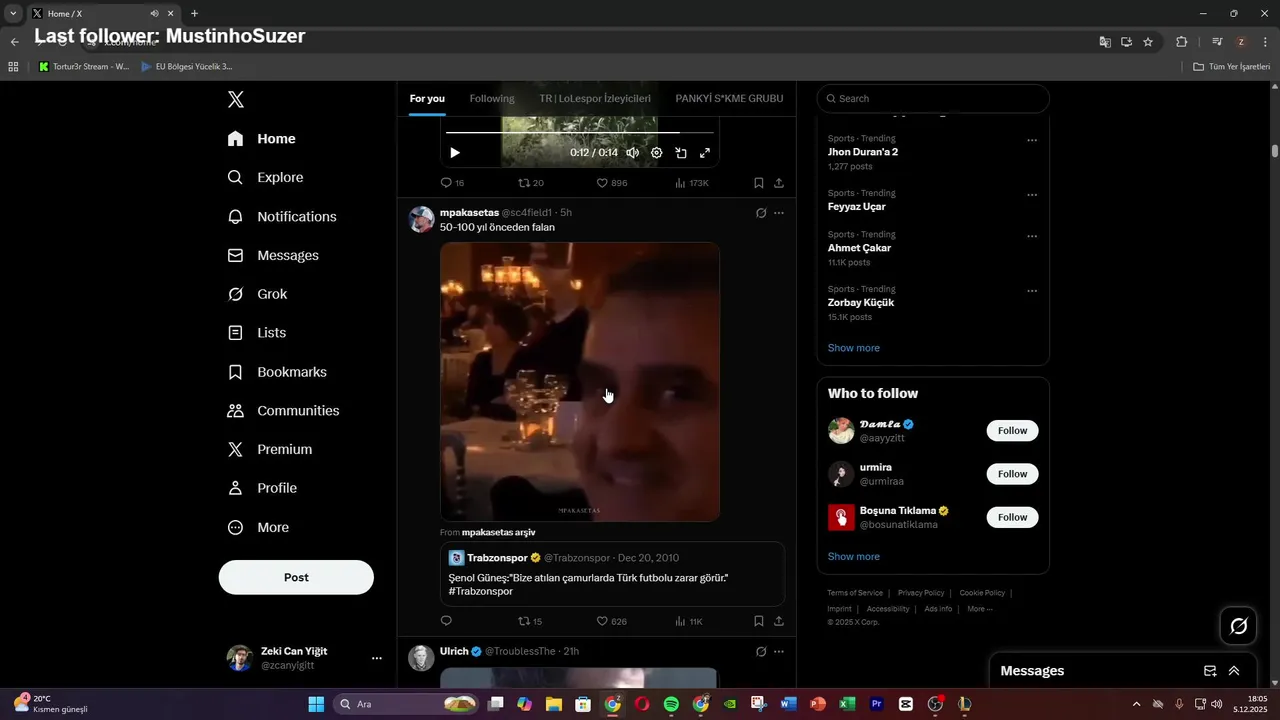Viewport: 1280px width, 720px height.
Task: Repost the post with 20 reposts
Action: [531, 183]
